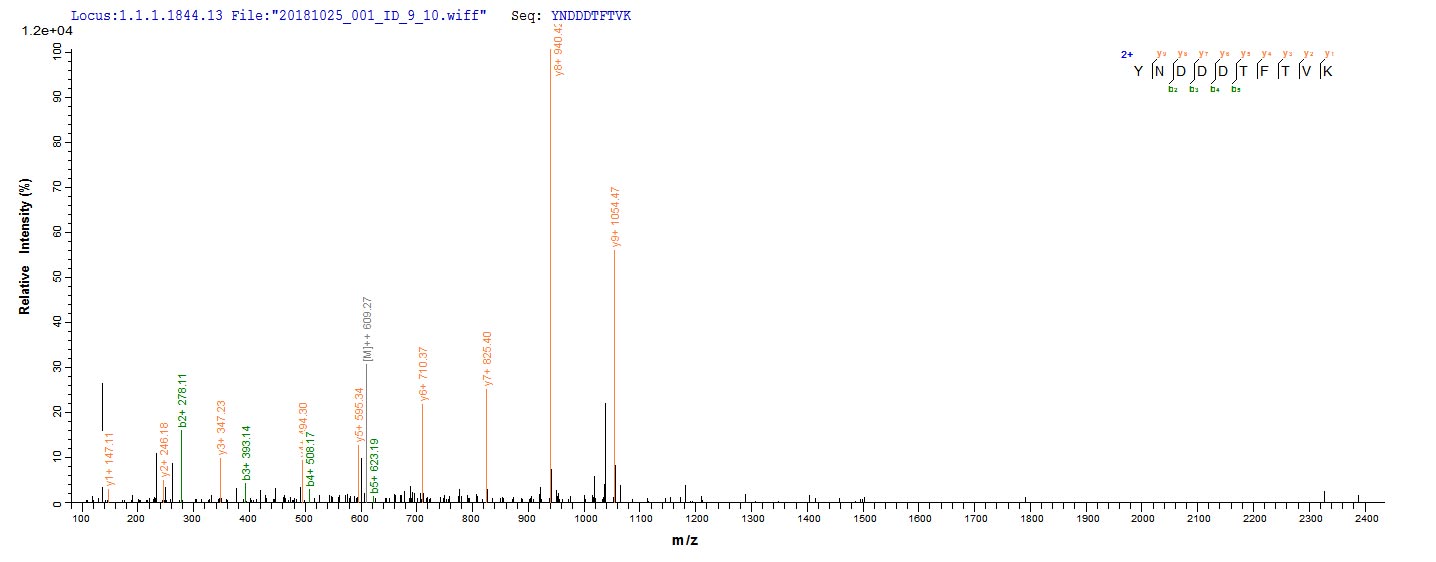Select the y7+ 825.40 fragment label
1436x562 pixels.
coord(488,359)
